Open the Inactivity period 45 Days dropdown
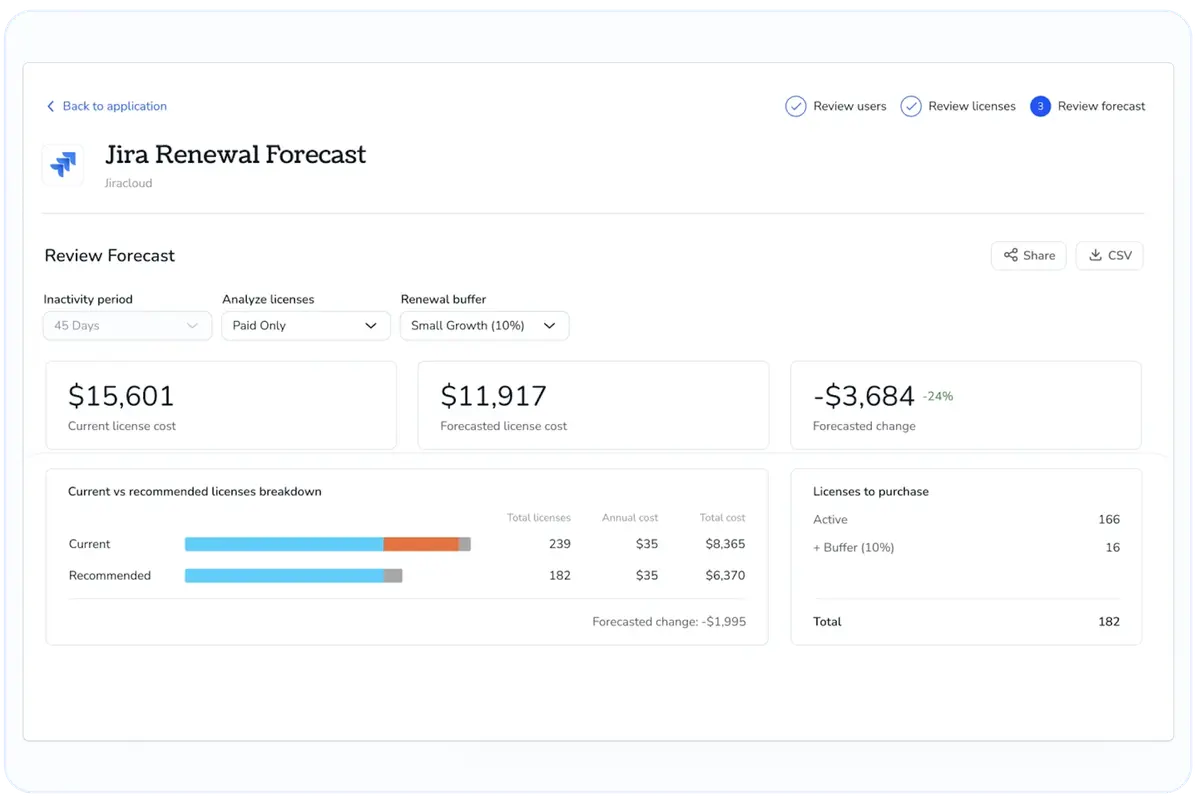This screenshot has width=1200, height=800. pyautogui.click(x=127, y=325)
